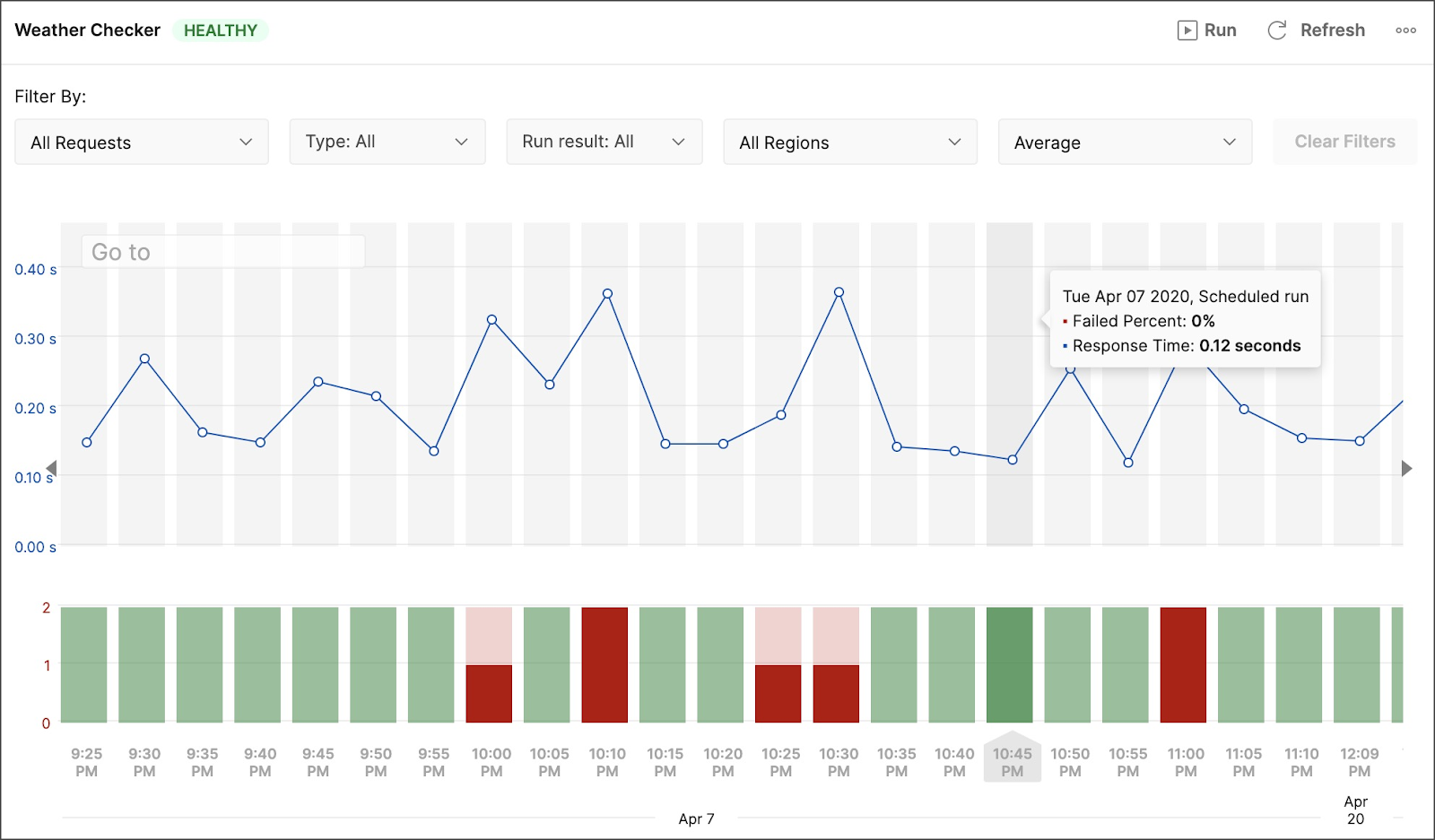1435x840 pixels.
Task: Open the Type: All dropdown
Action: 387,142
